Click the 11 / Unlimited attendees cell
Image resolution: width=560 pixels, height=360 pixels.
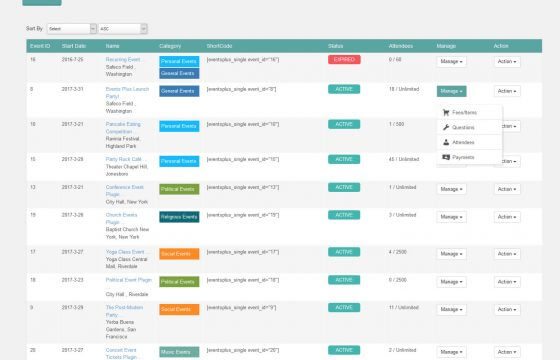(404, 308)
